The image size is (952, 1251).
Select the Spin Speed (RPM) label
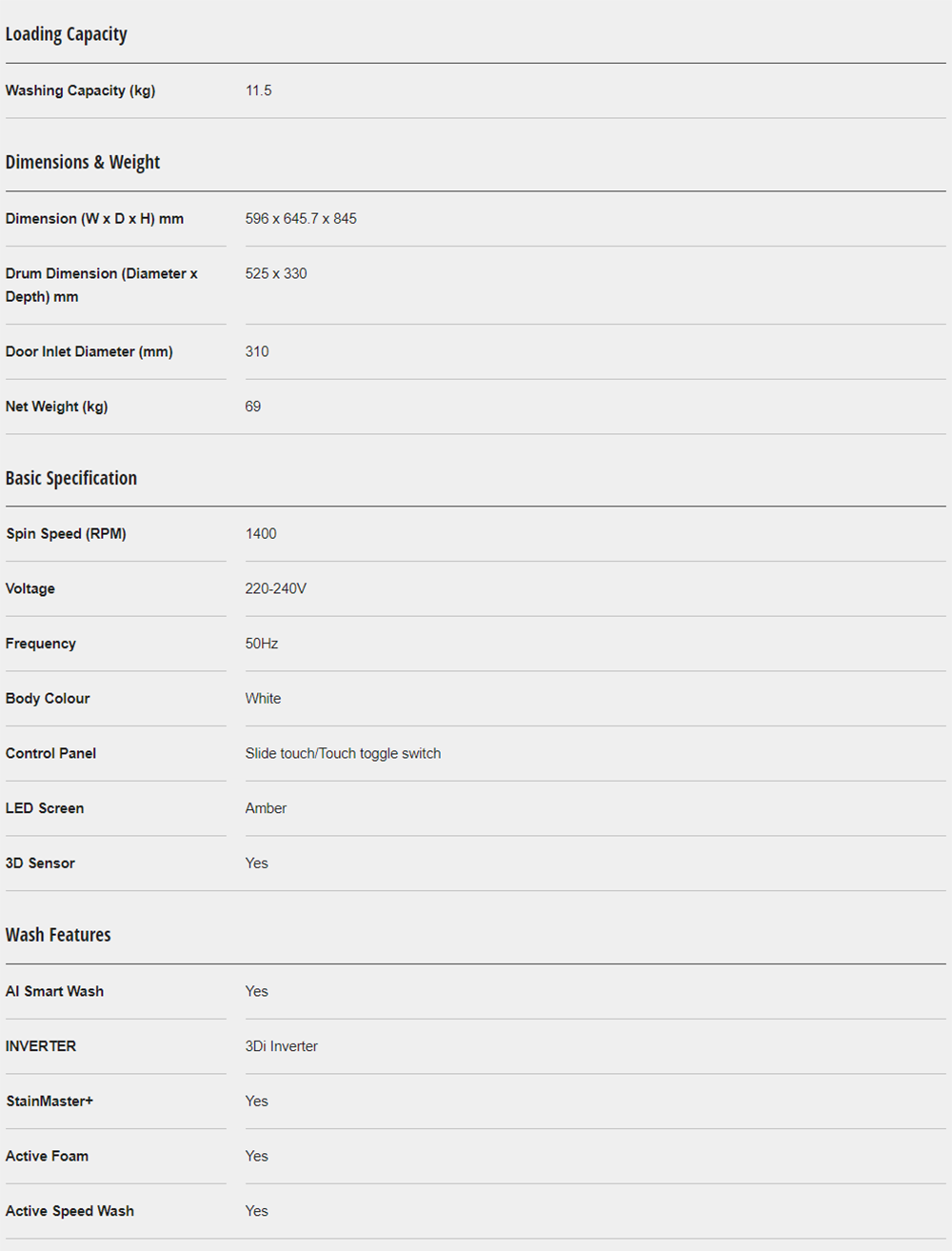pos(66,533)
